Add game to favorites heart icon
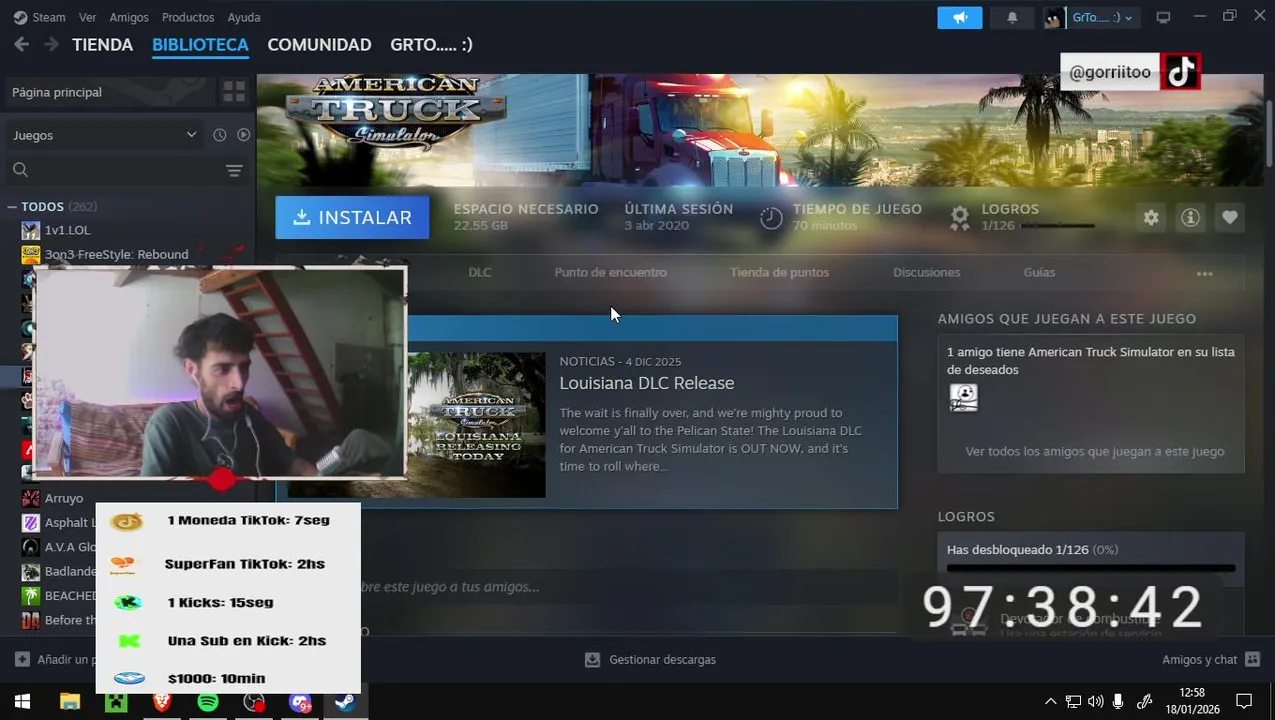The width and height of the screenshot is (1275, 720). tap(1229, 217)
